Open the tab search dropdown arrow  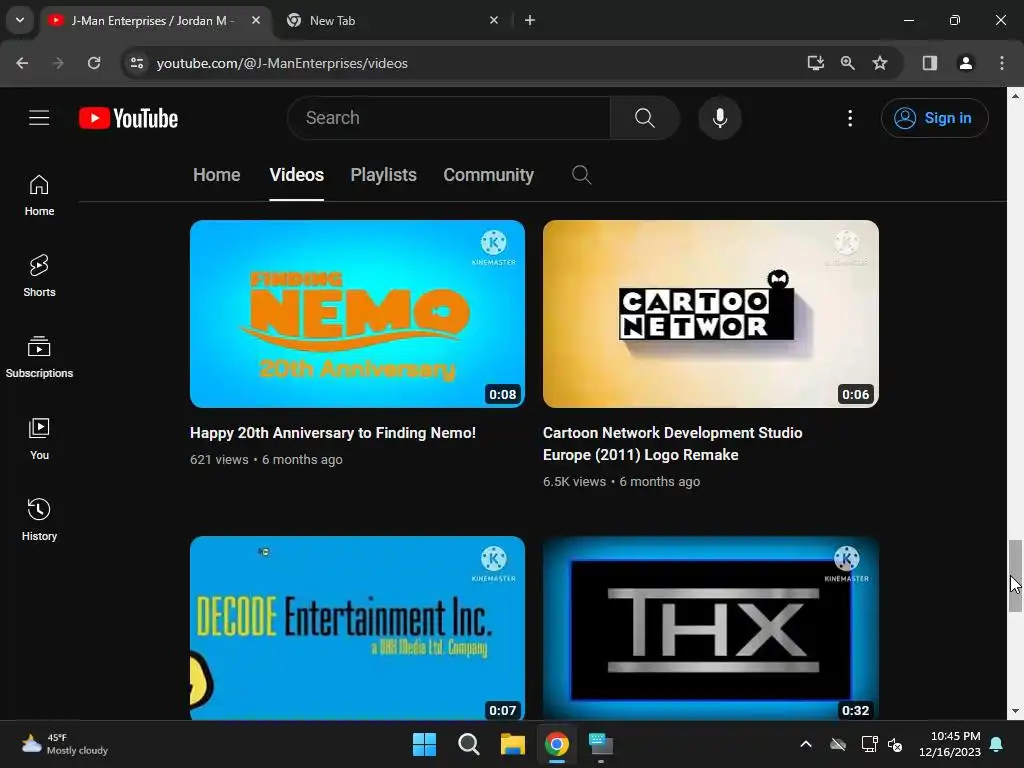20,20
